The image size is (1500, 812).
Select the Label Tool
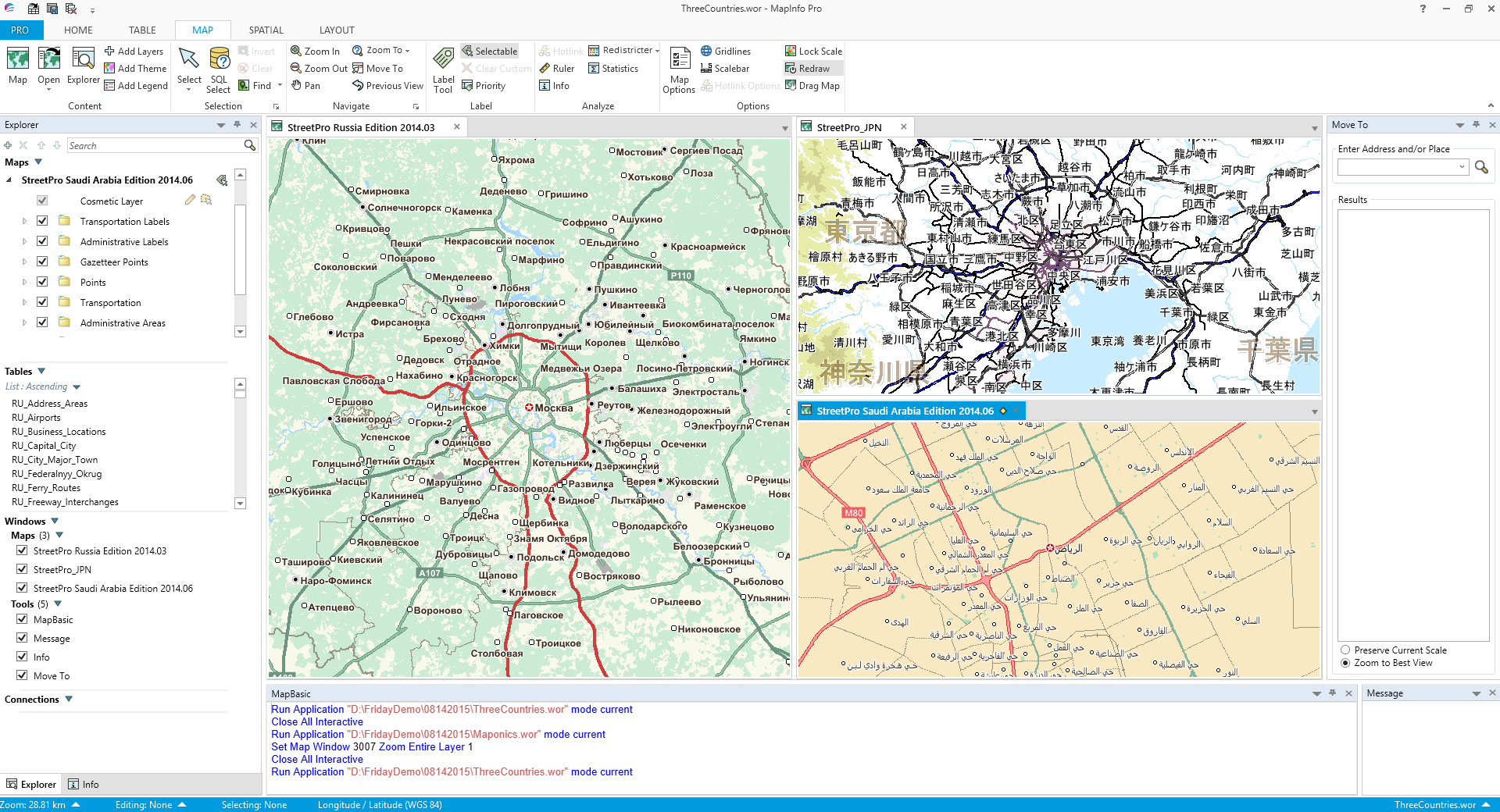click(x=443, y=70)
